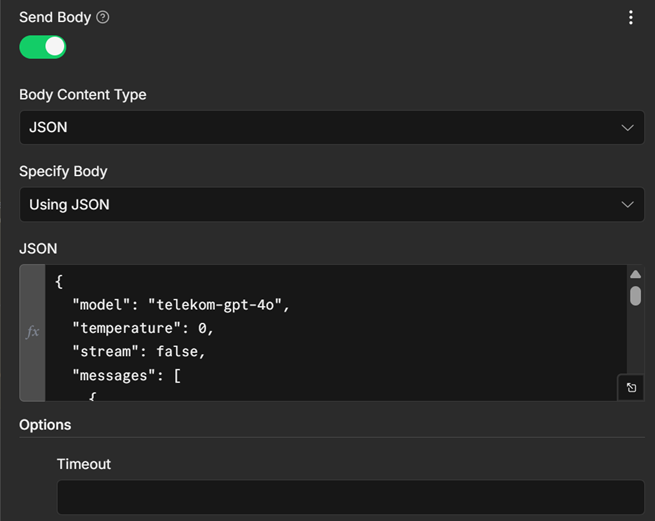This screenshot has height=521, width=655.
Task: Click the "stream": false line in editor
Action: click(x=139, y=352)
